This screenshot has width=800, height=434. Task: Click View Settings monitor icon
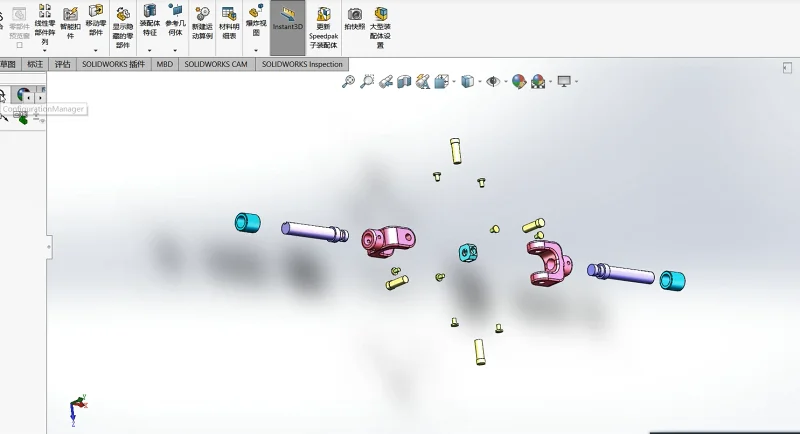564,81
